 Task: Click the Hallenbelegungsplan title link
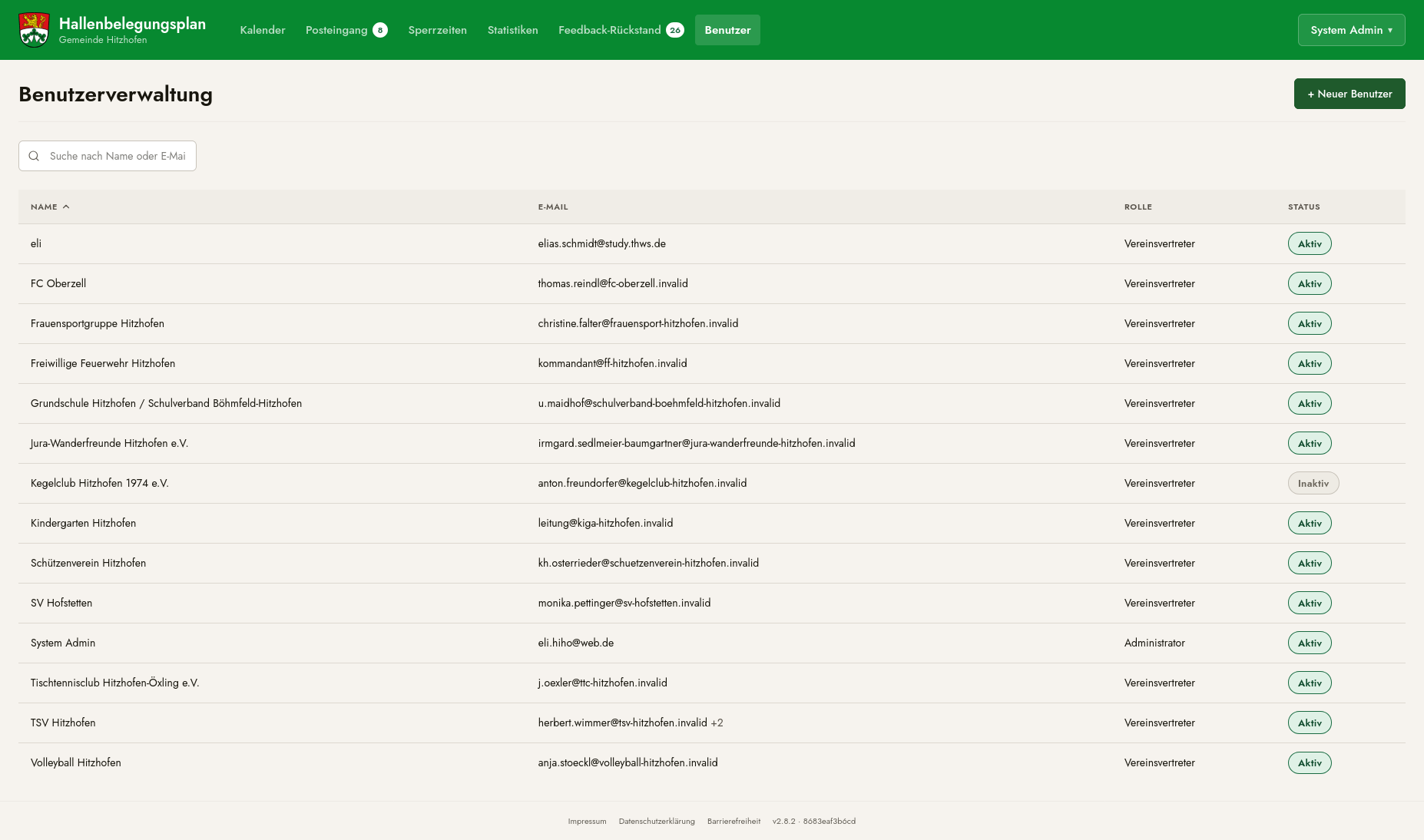point(132,24)
